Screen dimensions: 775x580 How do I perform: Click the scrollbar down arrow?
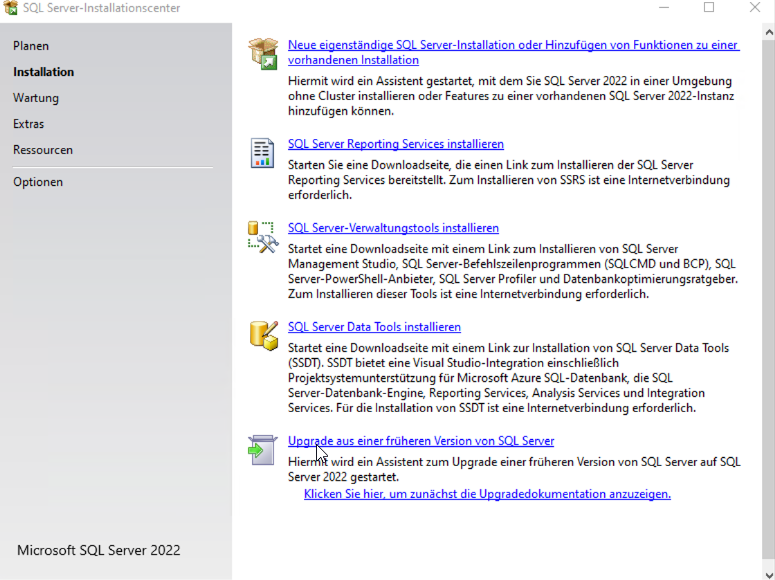click(x=769, y=575)
